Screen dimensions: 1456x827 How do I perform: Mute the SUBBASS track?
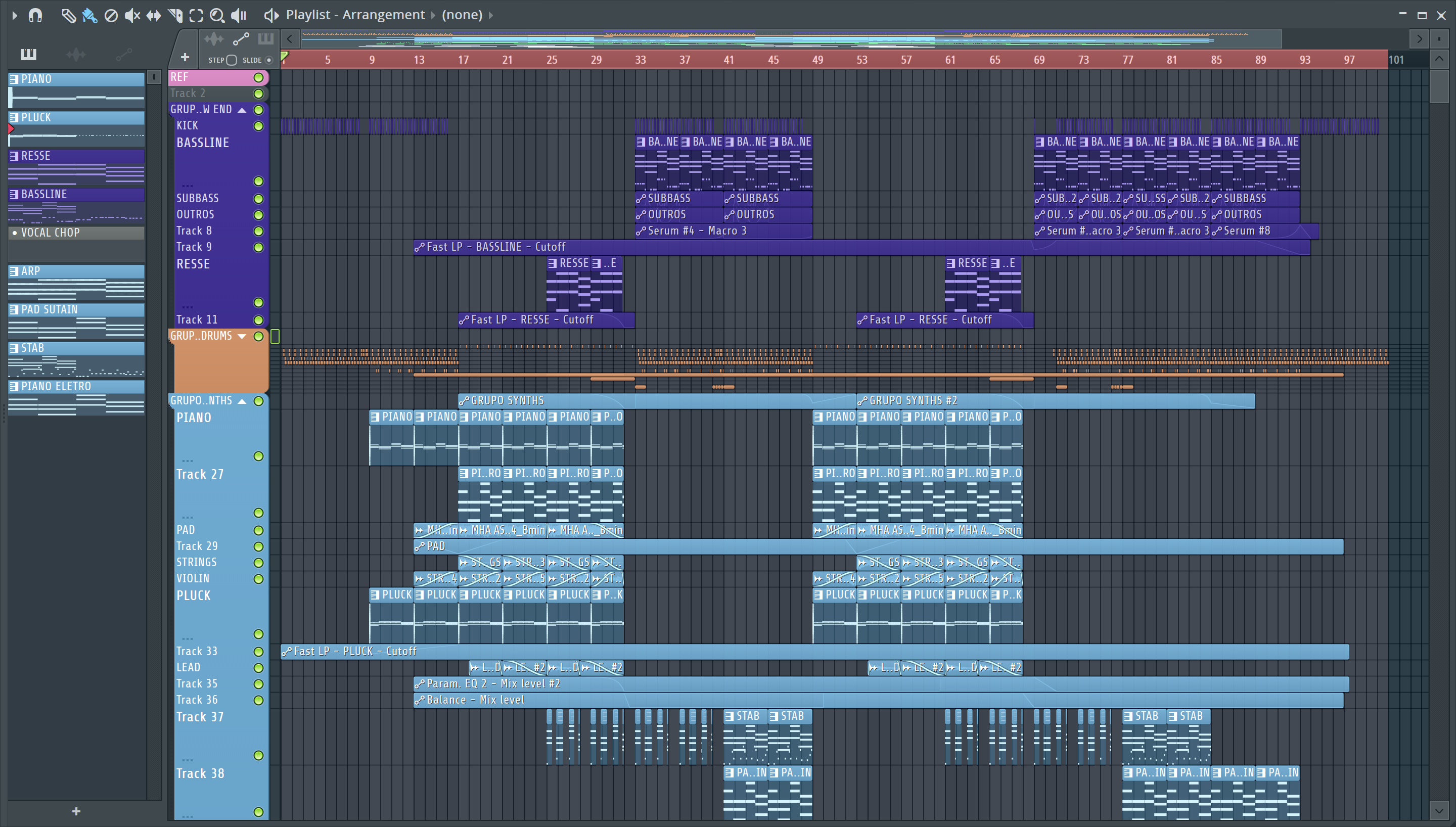click(x=258, y=199)
